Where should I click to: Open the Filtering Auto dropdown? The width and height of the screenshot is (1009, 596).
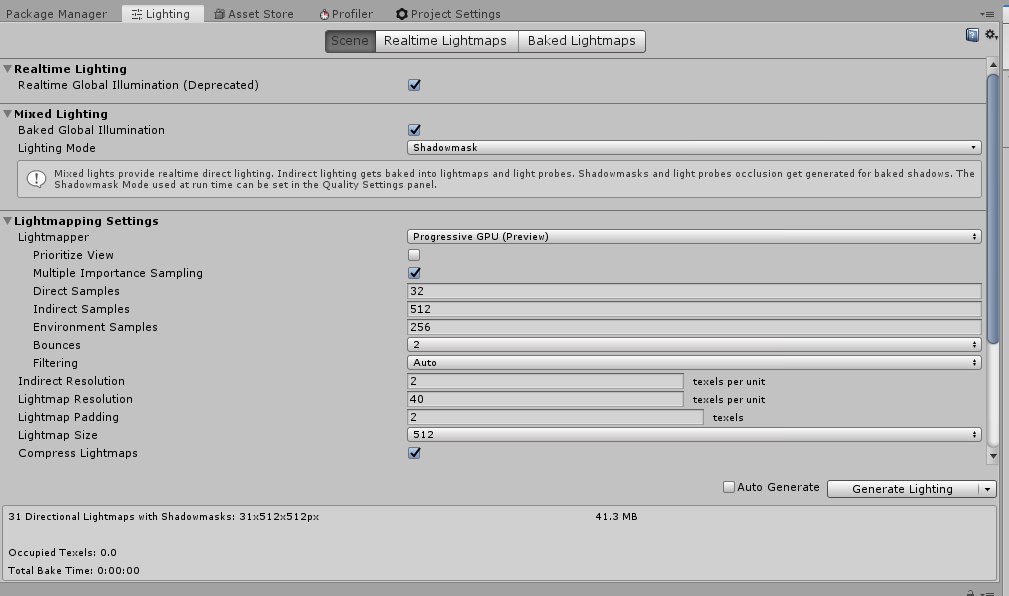694,362
